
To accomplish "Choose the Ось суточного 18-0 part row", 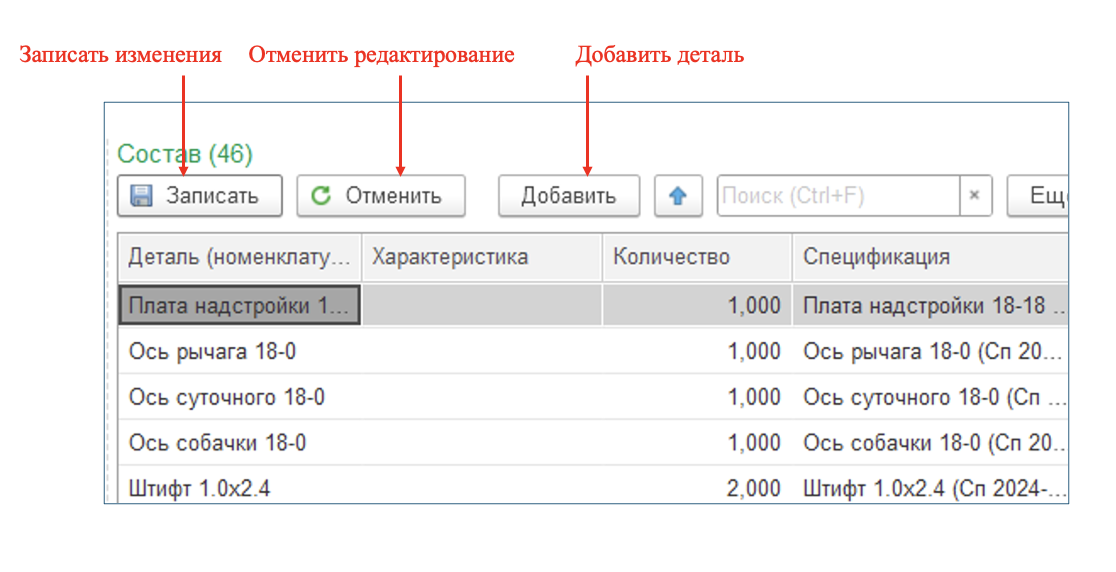I will click(226, 397).
